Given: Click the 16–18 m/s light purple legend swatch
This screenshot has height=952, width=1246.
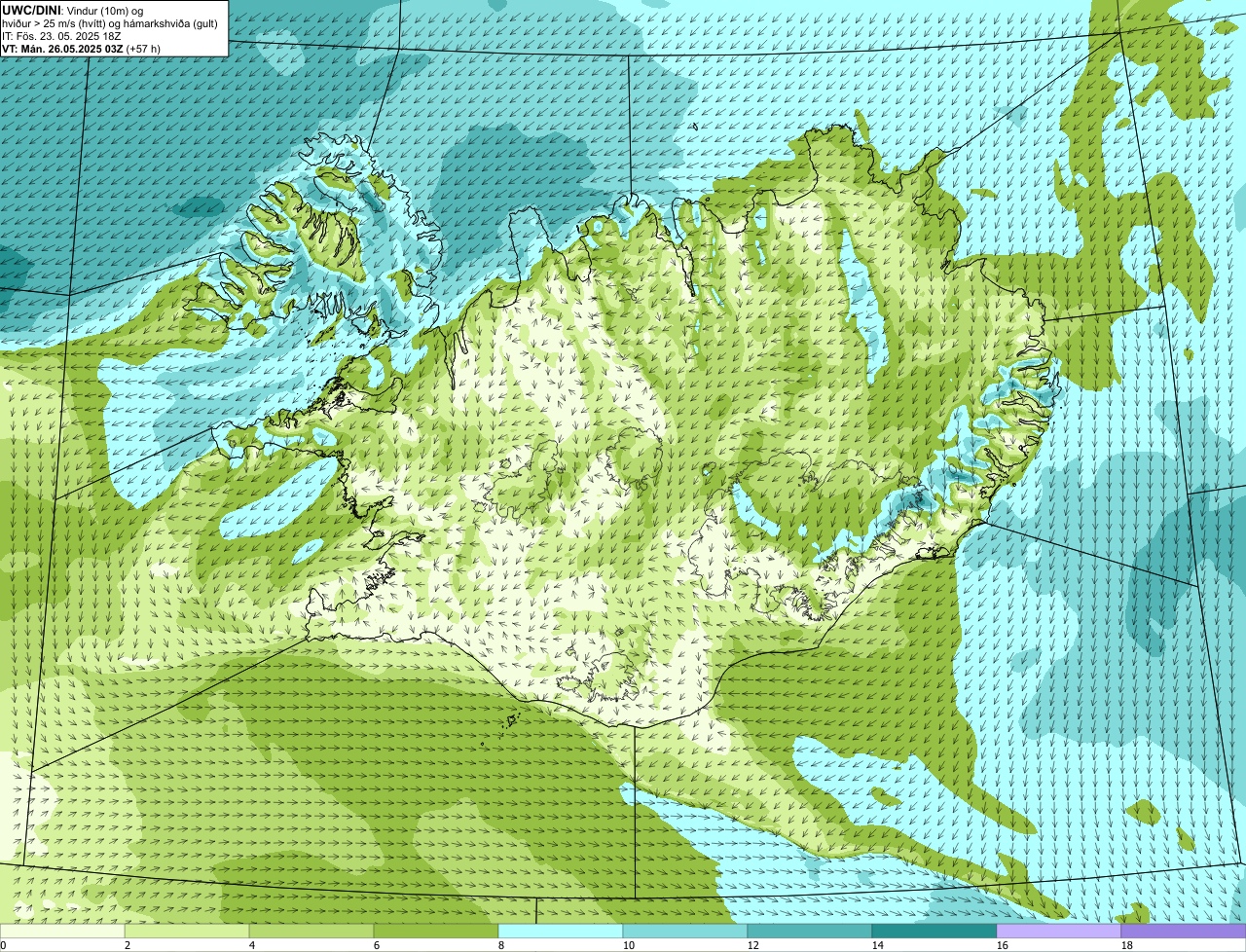Looking at the screenshot, I should click(1059, 931).
